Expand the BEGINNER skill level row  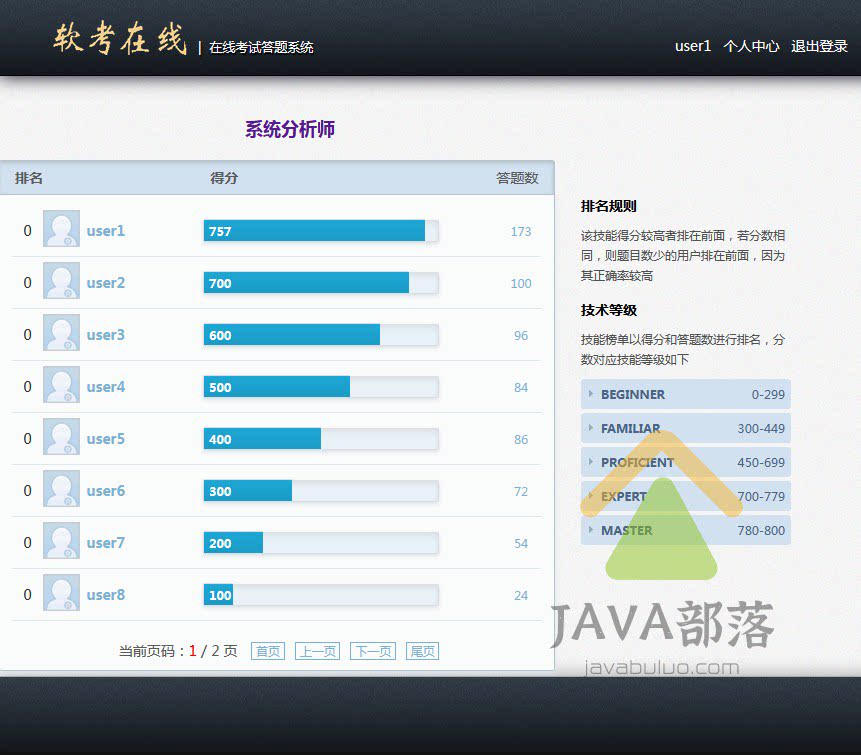click(x=685, y=394)
